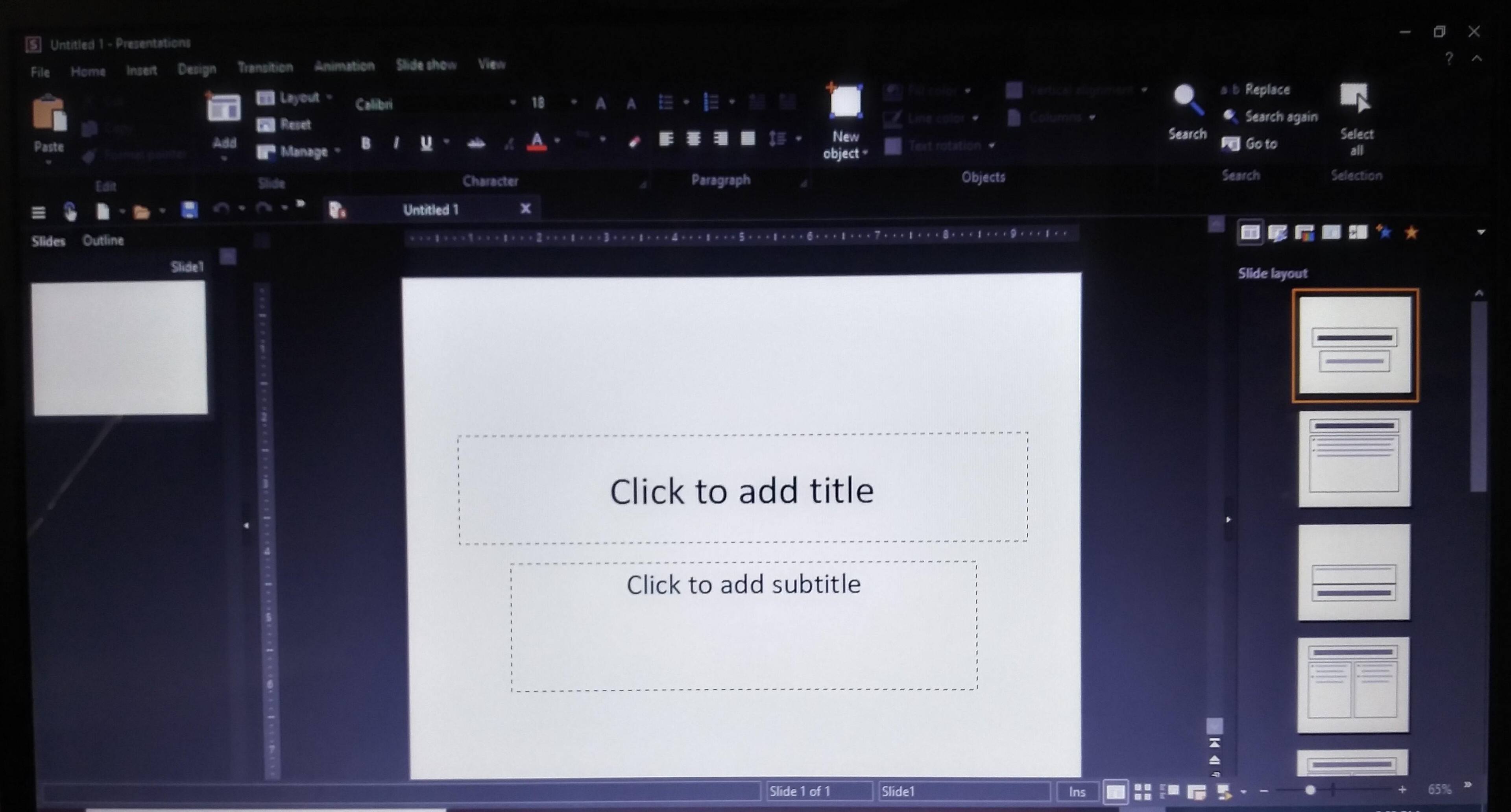Image resolution: width=1511 pixels, height=812 pixels.
Task: Click the text eraser formatting icon
Action: 634,141
